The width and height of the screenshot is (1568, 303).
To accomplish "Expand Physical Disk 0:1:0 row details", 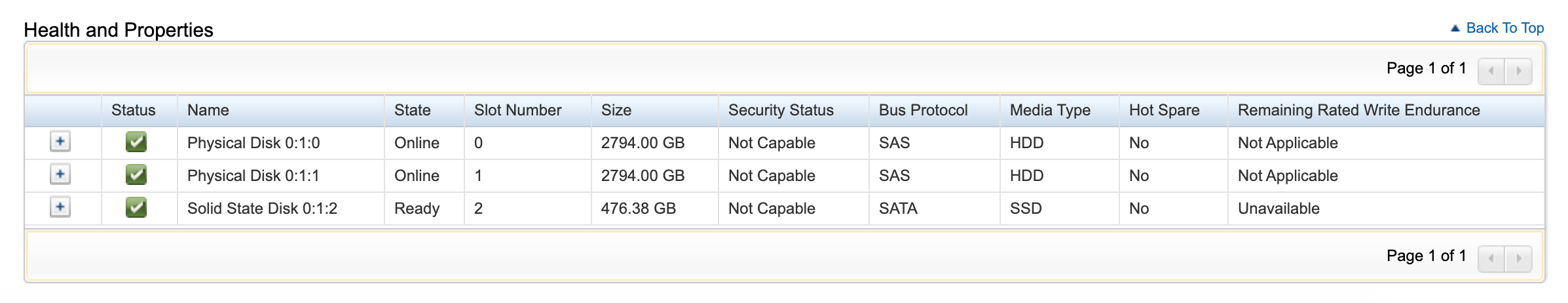I will pos(60,142).
